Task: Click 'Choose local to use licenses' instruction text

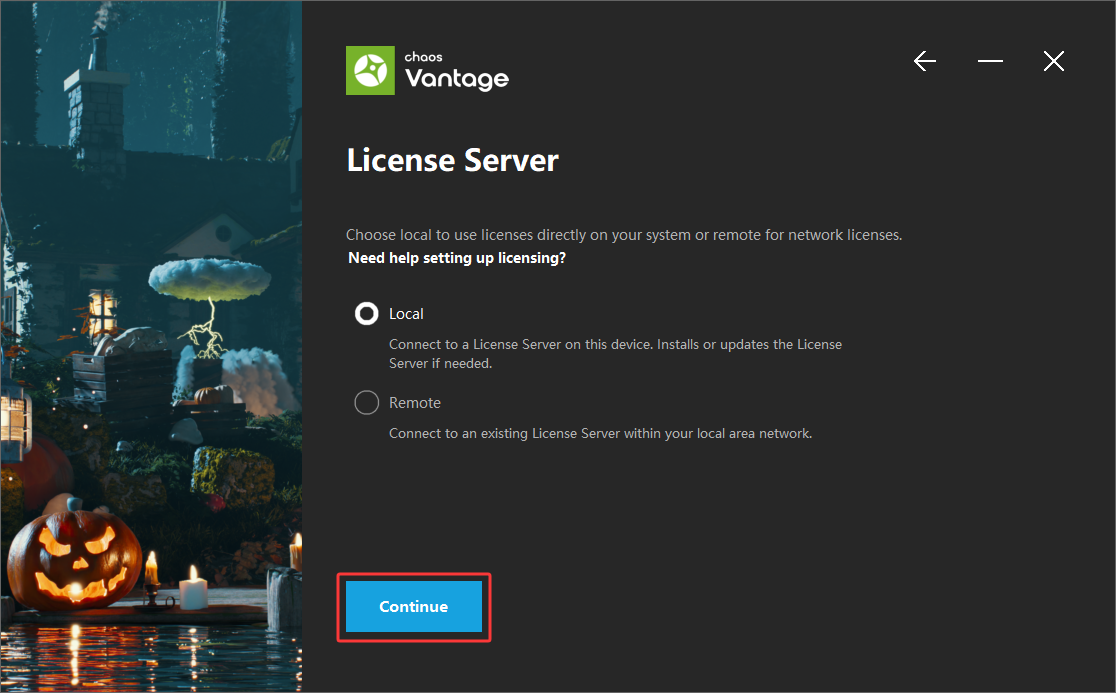Action: click(x=624, y=235)
